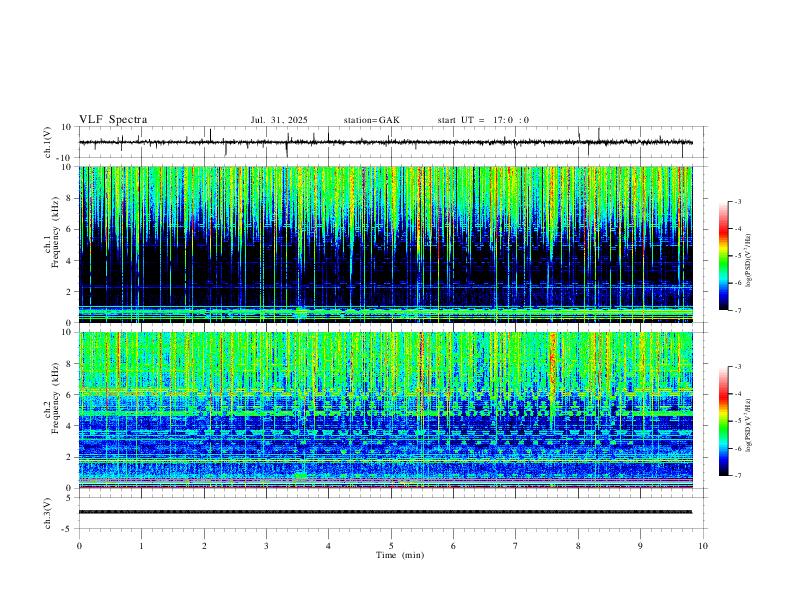This screenshot has height=612, width=792.
Task: Click the time axis tick label '6'
Action: click(453, 546)
